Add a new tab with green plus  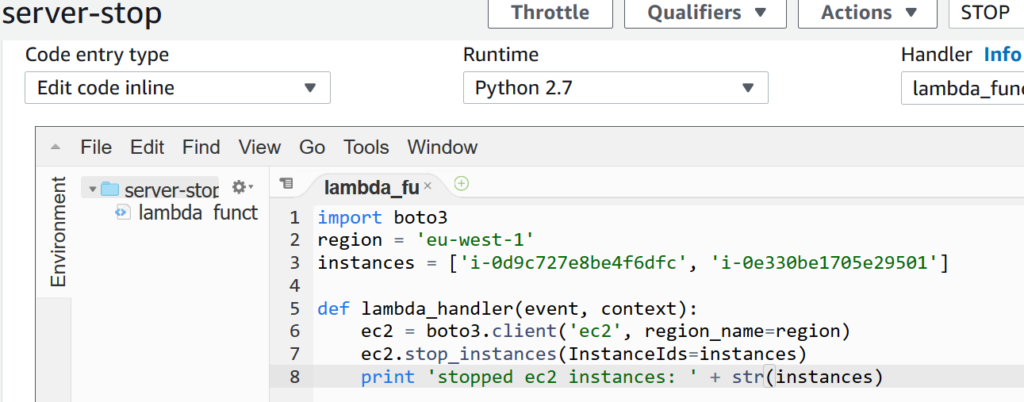tap(461, 184)
